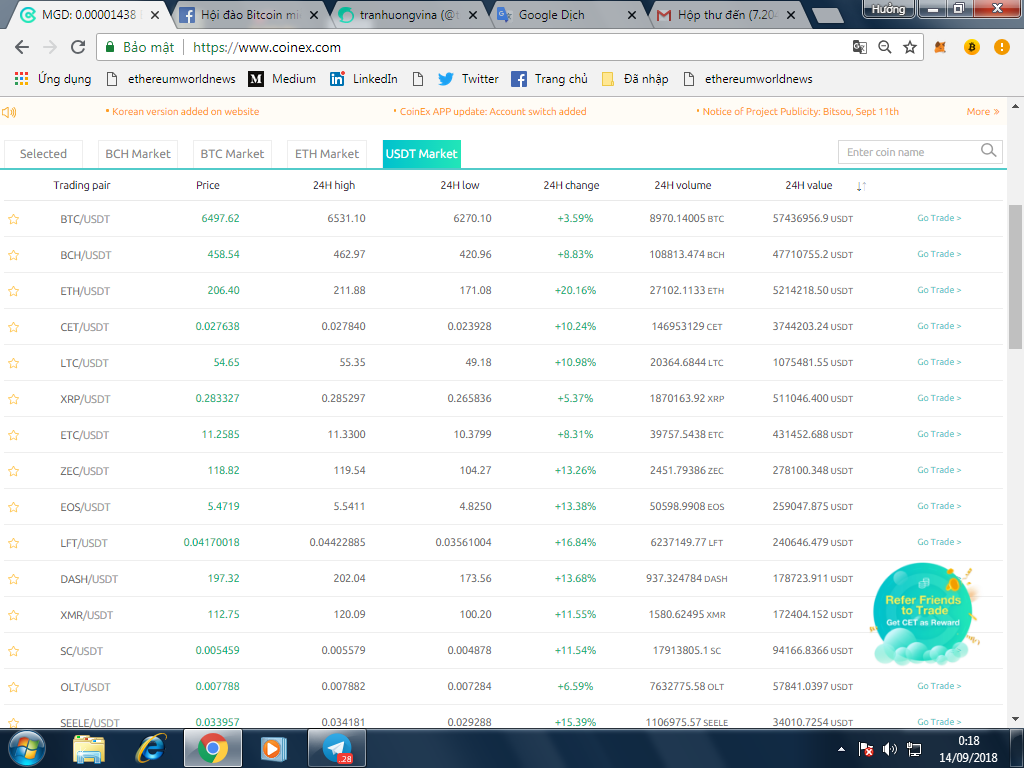Image resolution: width=1024 pixels, height=768 pixels.
Task: Click the orange exclamation alert icon
Action: pos(1002,47)
